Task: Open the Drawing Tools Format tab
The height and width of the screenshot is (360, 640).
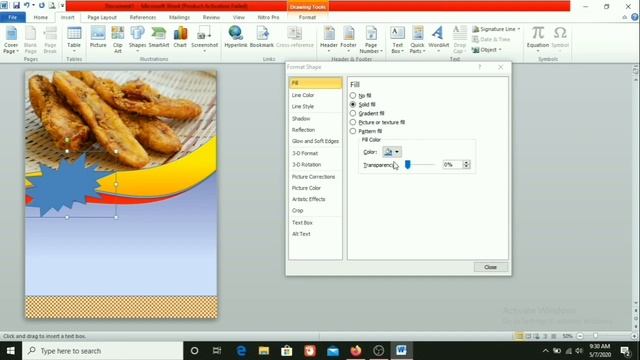Action: [307, 18]
